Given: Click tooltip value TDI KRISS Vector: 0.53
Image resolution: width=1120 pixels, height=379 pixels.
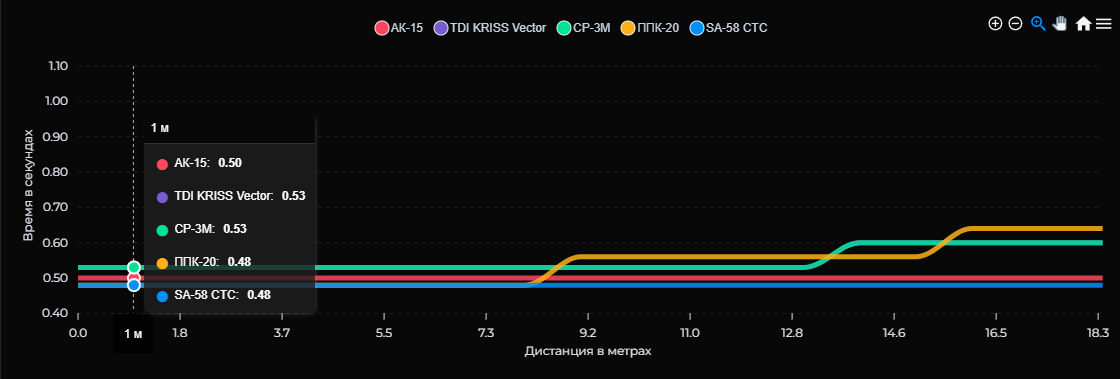Looking at the screenshot, I should point(231,196).
